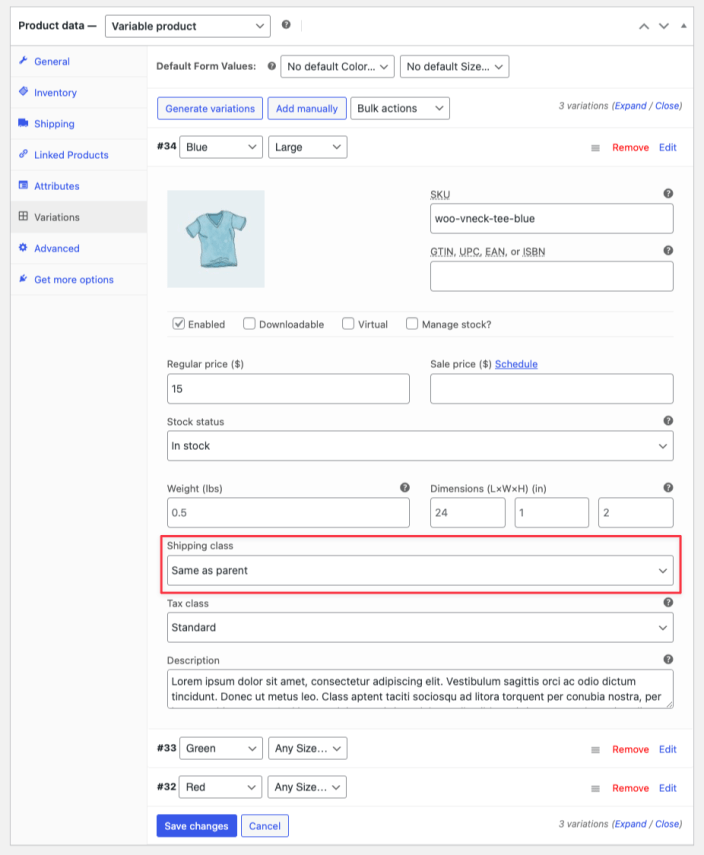Click the Regular price input field

tap(289, 389)
